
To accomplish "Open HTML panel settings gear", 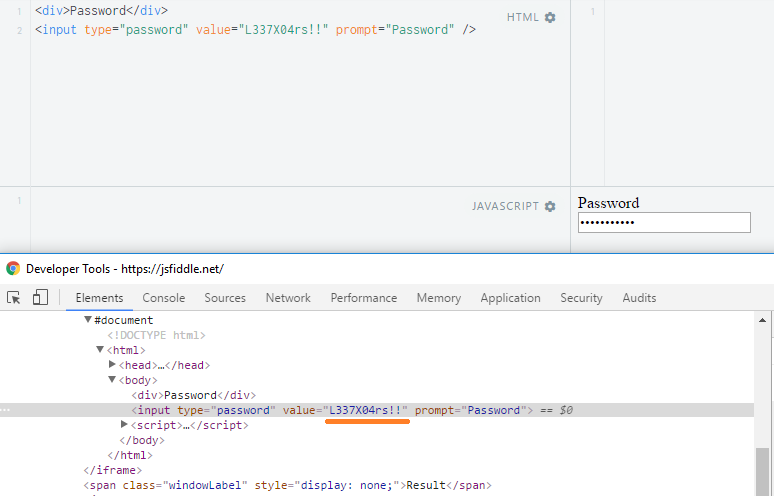I will (x=550, y=17).
